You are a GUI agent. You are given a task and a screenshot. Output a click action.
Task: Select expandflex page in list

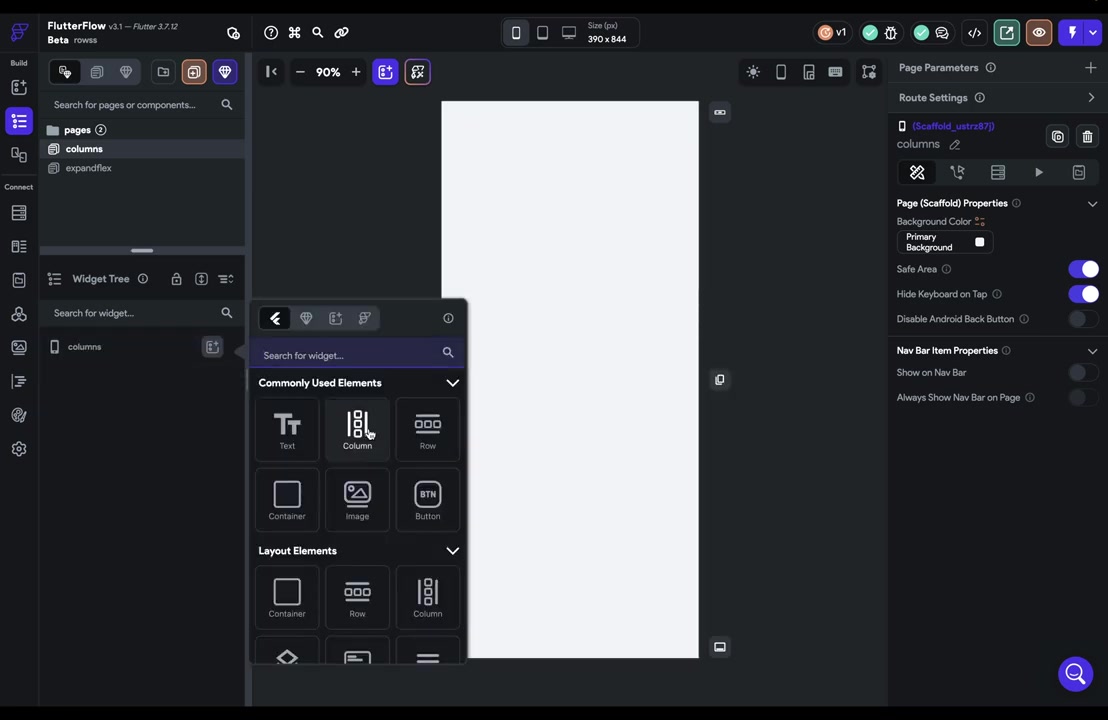[x=88, y=168]
